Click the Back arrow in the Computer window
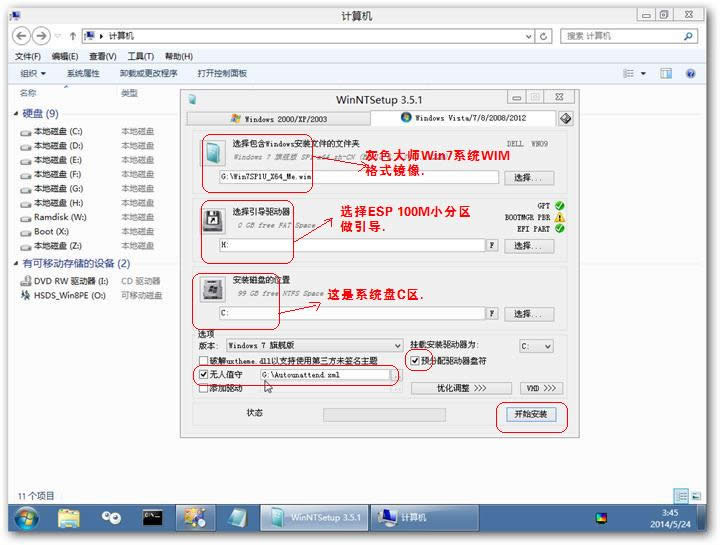 [21, 36]
